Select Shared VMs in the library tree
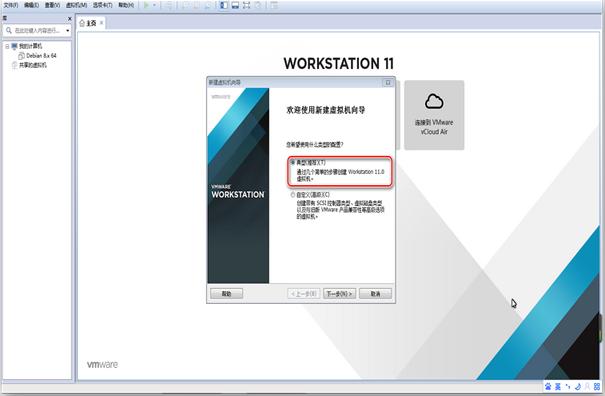This screenshot has width=605, height=396. pos(29,65)
